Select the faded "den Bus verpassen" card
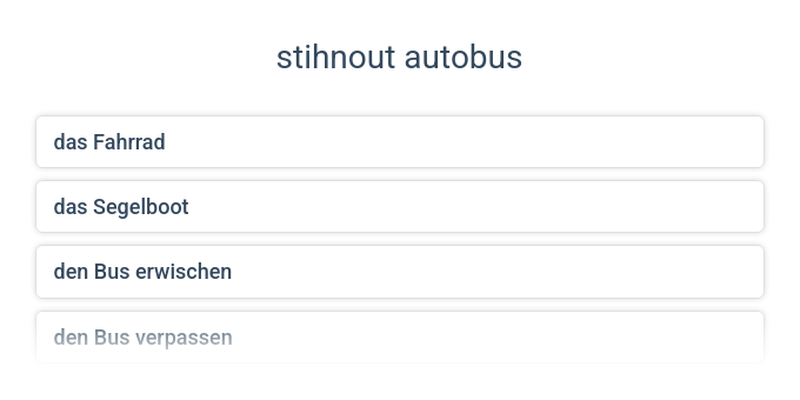 [400, 337]
